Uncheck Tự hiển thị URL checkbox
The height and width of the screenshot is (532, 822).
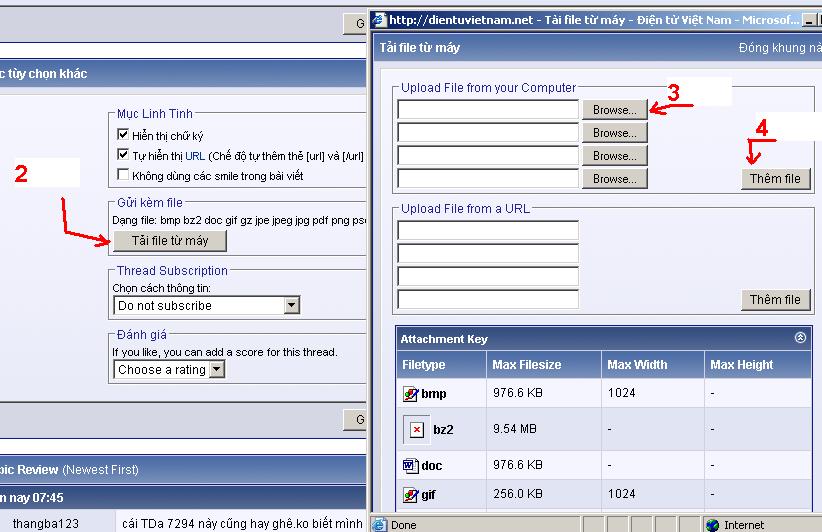[123, 154]
